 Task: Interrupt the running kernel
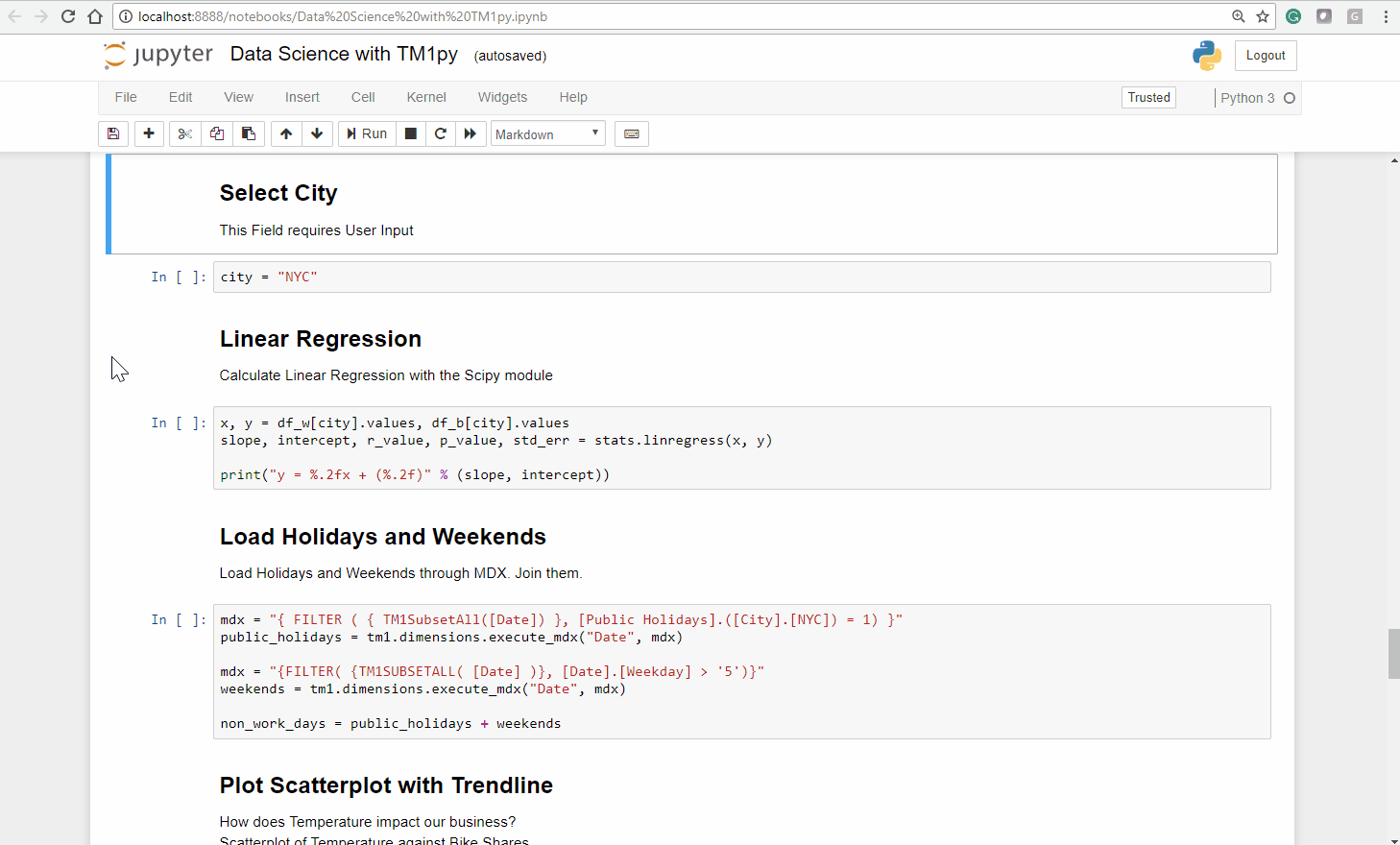[x=410, y=133]
